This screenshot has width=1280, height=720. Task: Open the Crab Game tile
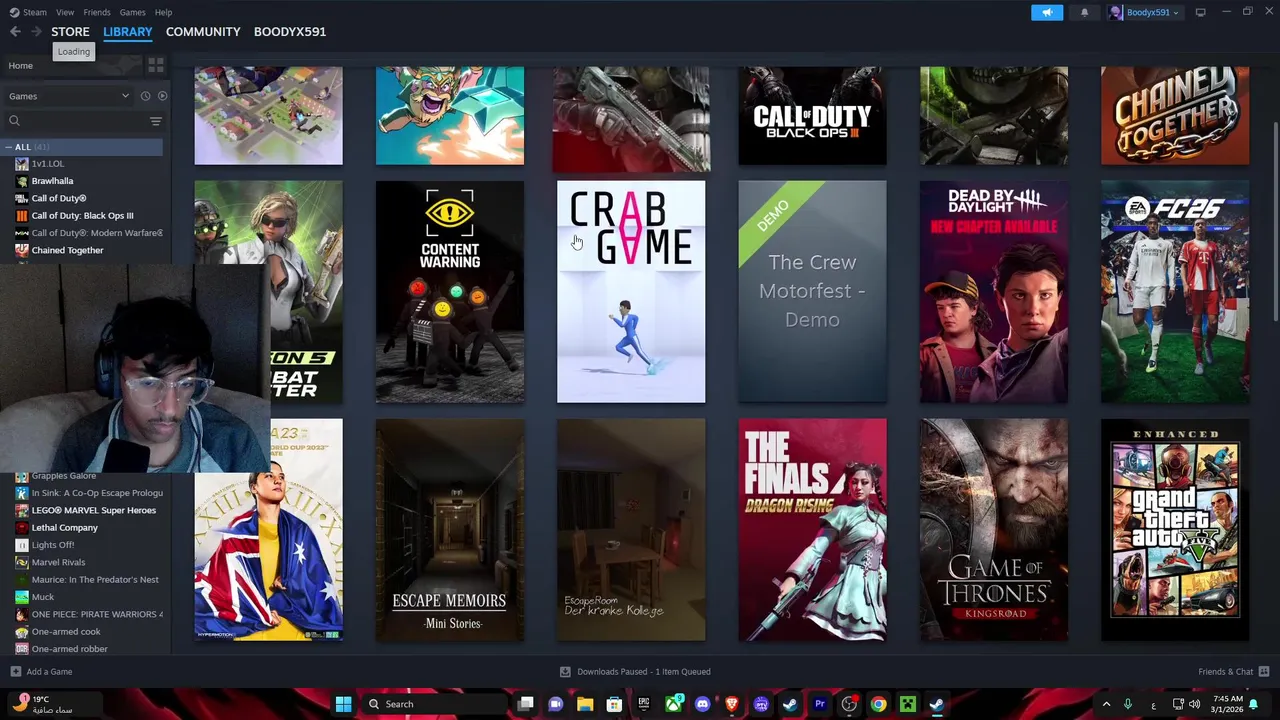tap(631, 291)
